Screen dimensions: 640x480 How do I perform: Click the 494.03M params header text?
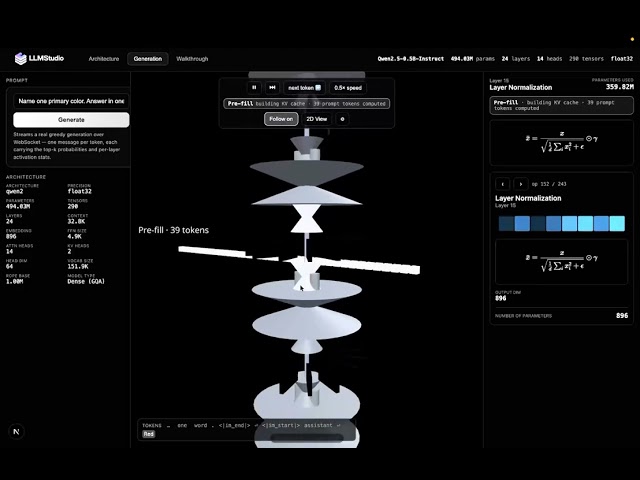[x=473, y=59]
